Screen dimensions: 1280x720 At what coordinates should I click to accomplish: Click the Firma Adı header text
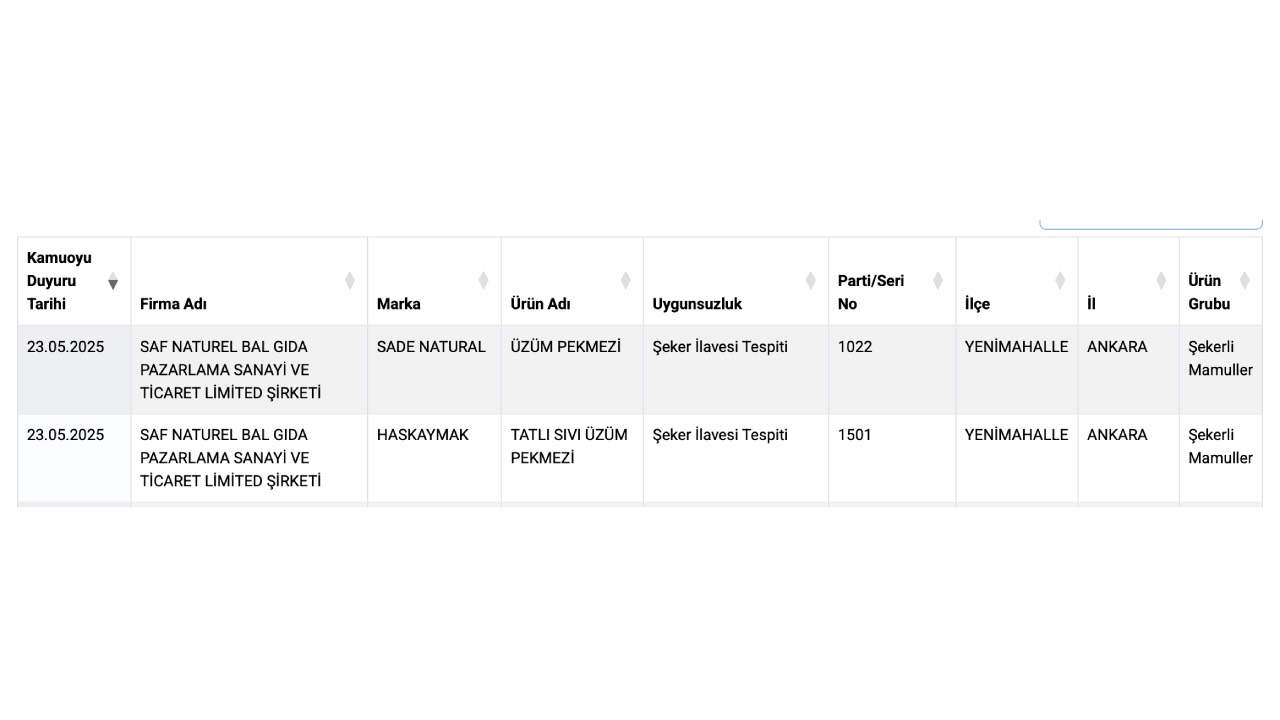click(x=173, y=304)
